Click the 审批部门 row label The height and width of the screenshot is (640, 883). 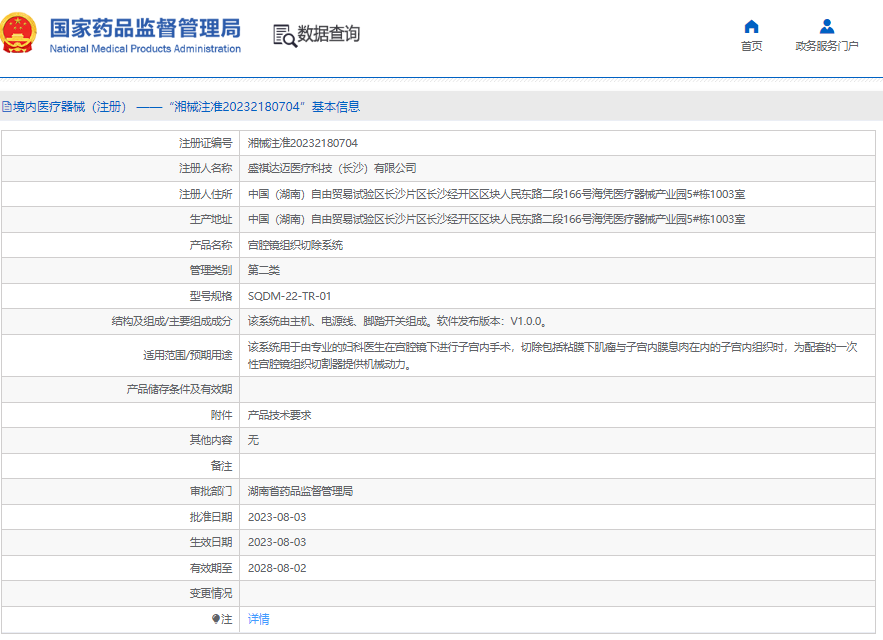click(x=211, y=491)
